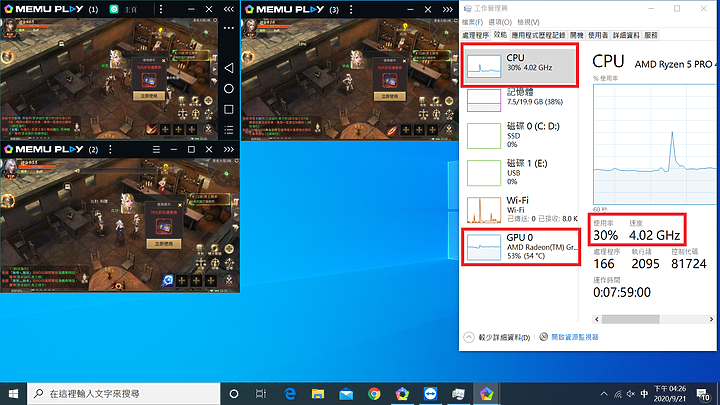Tap the Android back triangle in MEmu (1) sidebar

click(229, 68)
